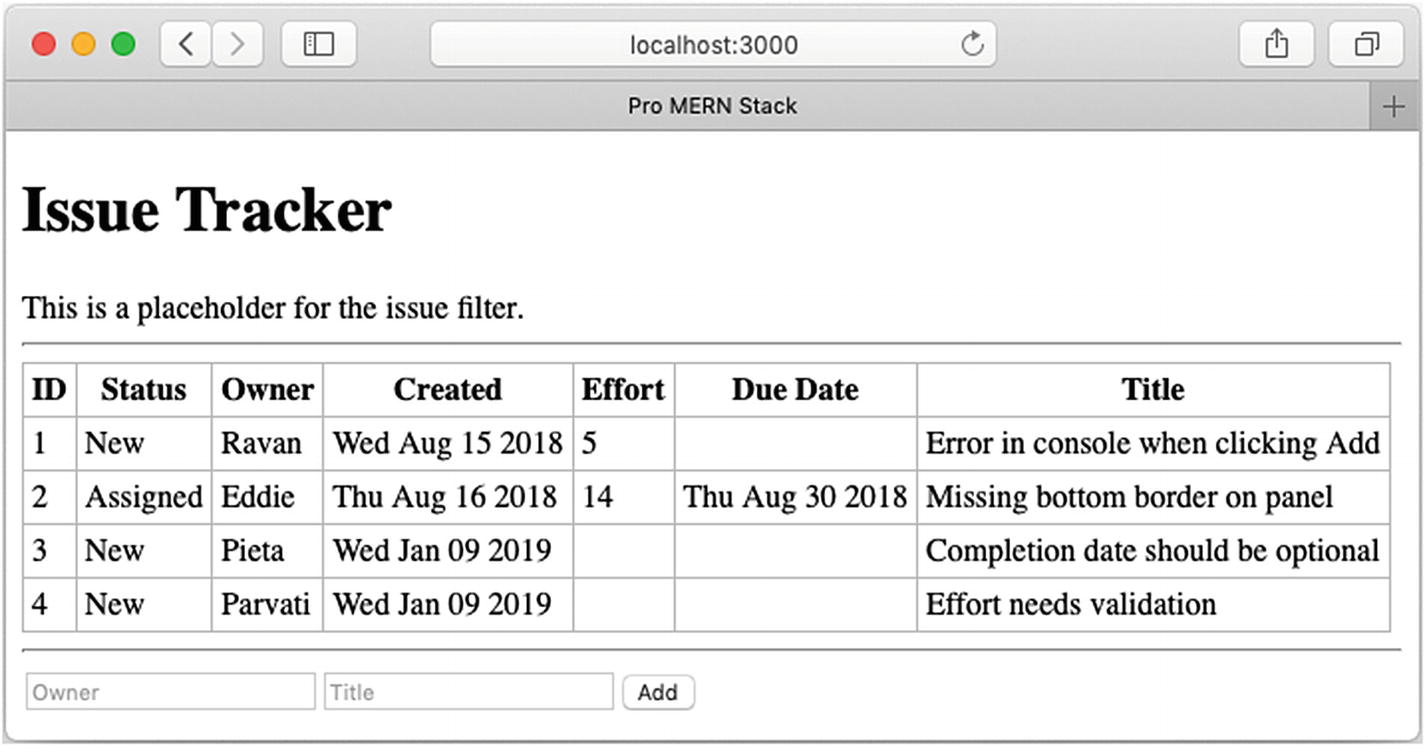Show all tabs overview icon

1366,45
